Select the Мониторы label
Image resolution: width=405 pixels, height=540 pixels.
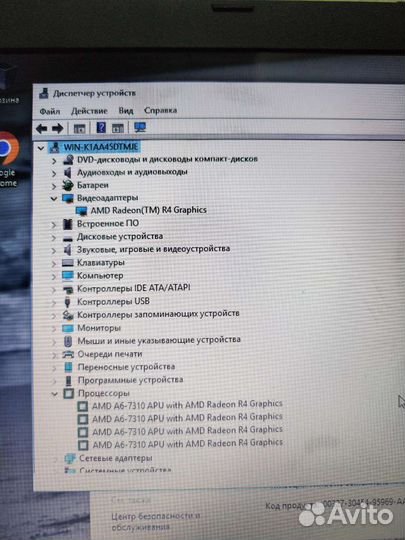(x=99, y=328)
